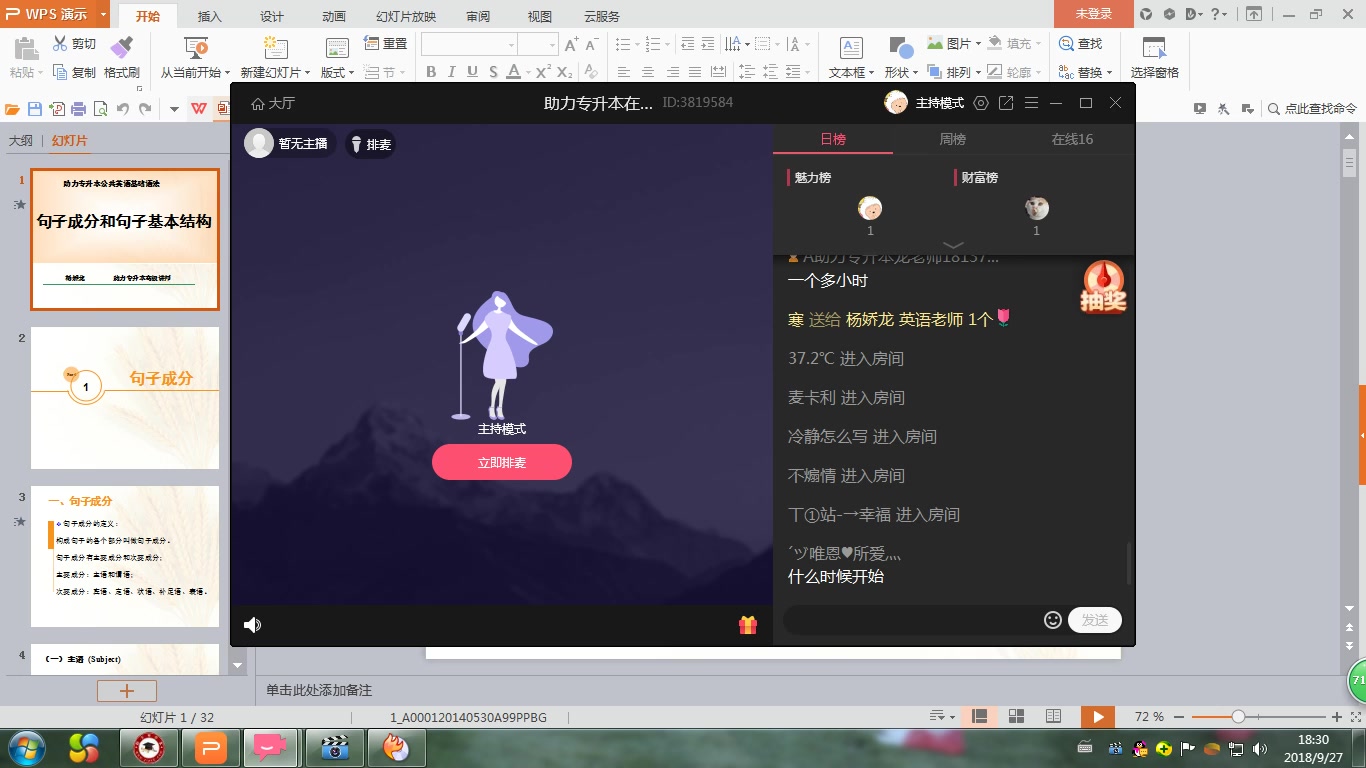
Task: Toggle left text alignment in WPS ribbon
Action: click(x=624, y=72)
